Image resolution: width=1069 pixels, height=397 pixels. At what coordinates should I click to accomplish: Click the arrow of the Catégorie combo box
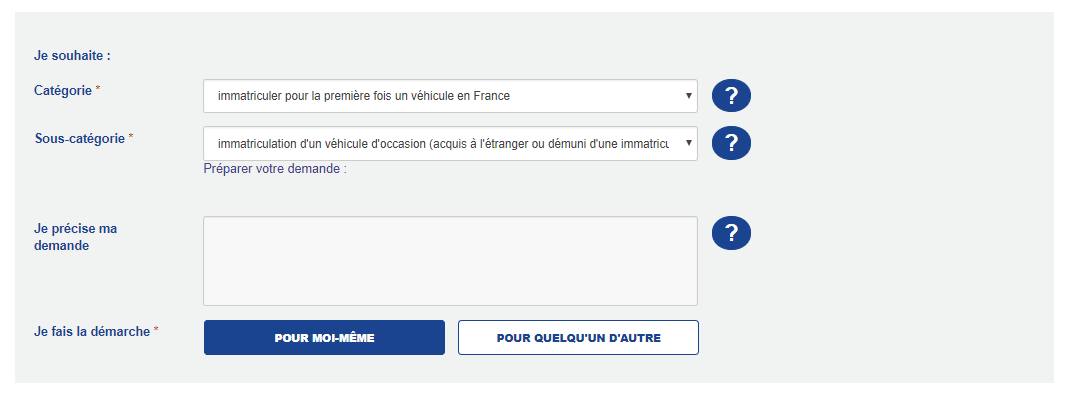pyautogui.click(x=689, y=96)
